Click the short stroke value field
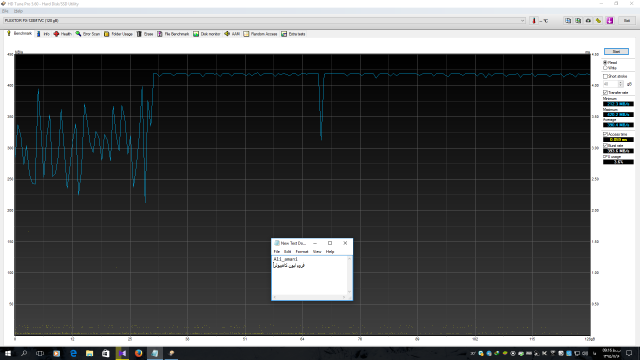640x360 pixels. pyautogui.click(x=611, y=84)
